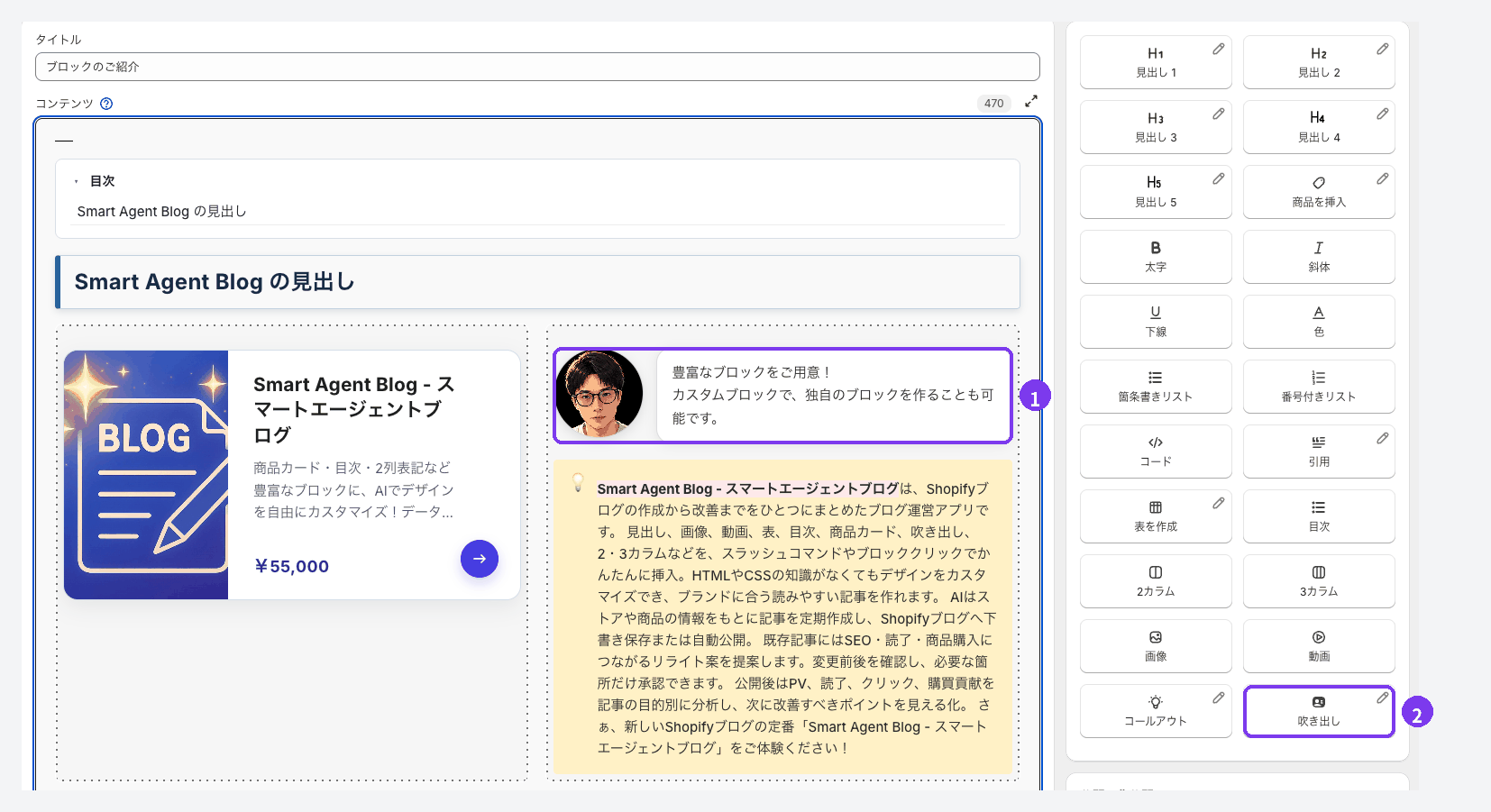Screen dimensions: 1491x812
Task: Edit the 見出し 2 block style pencil
Action: (x=1383, y=49)
